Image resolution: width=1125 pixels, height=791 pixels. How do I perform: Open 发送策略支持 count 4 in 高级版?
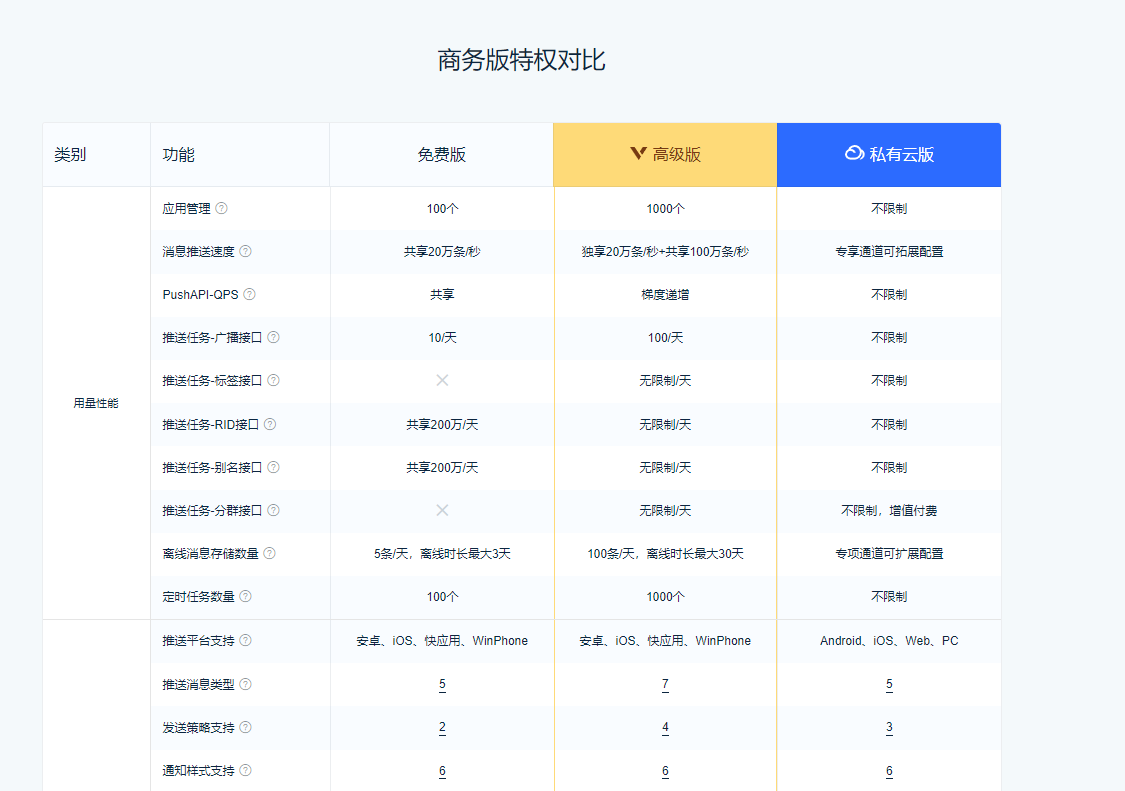[x=665, y=727]
